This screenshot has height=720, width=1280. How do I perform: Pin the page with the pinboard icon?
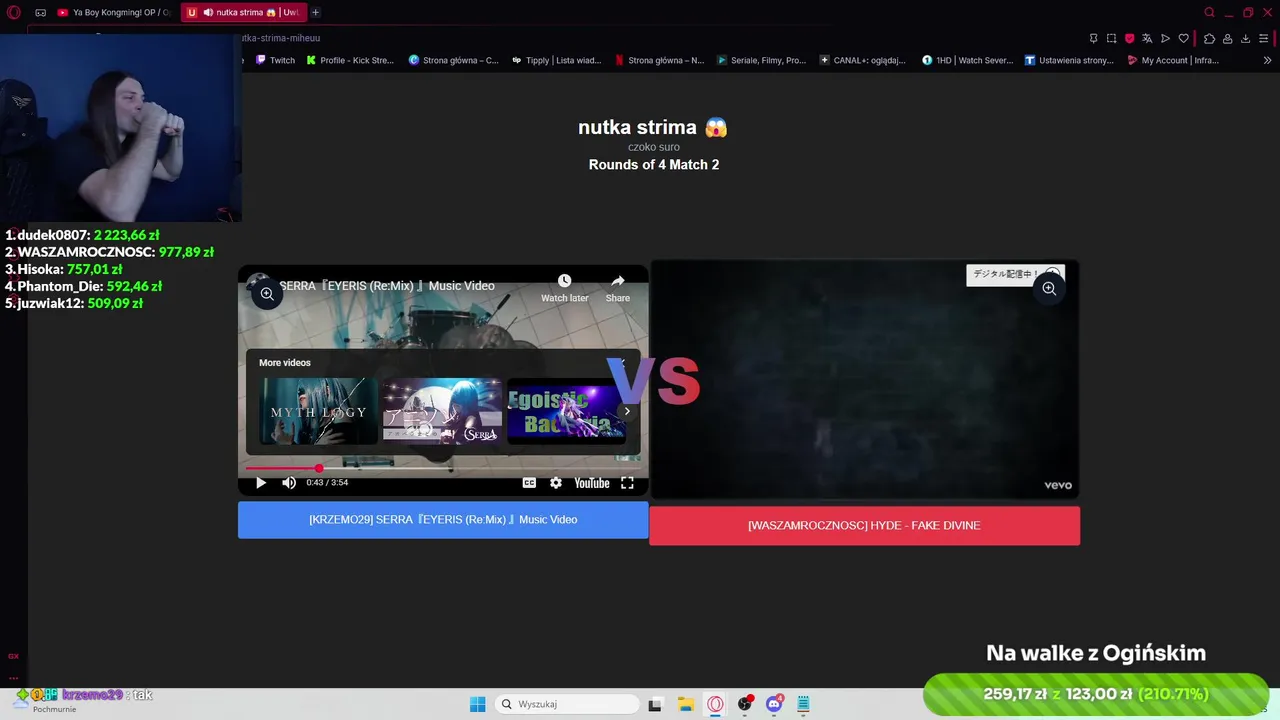(x=1093, y=38)
